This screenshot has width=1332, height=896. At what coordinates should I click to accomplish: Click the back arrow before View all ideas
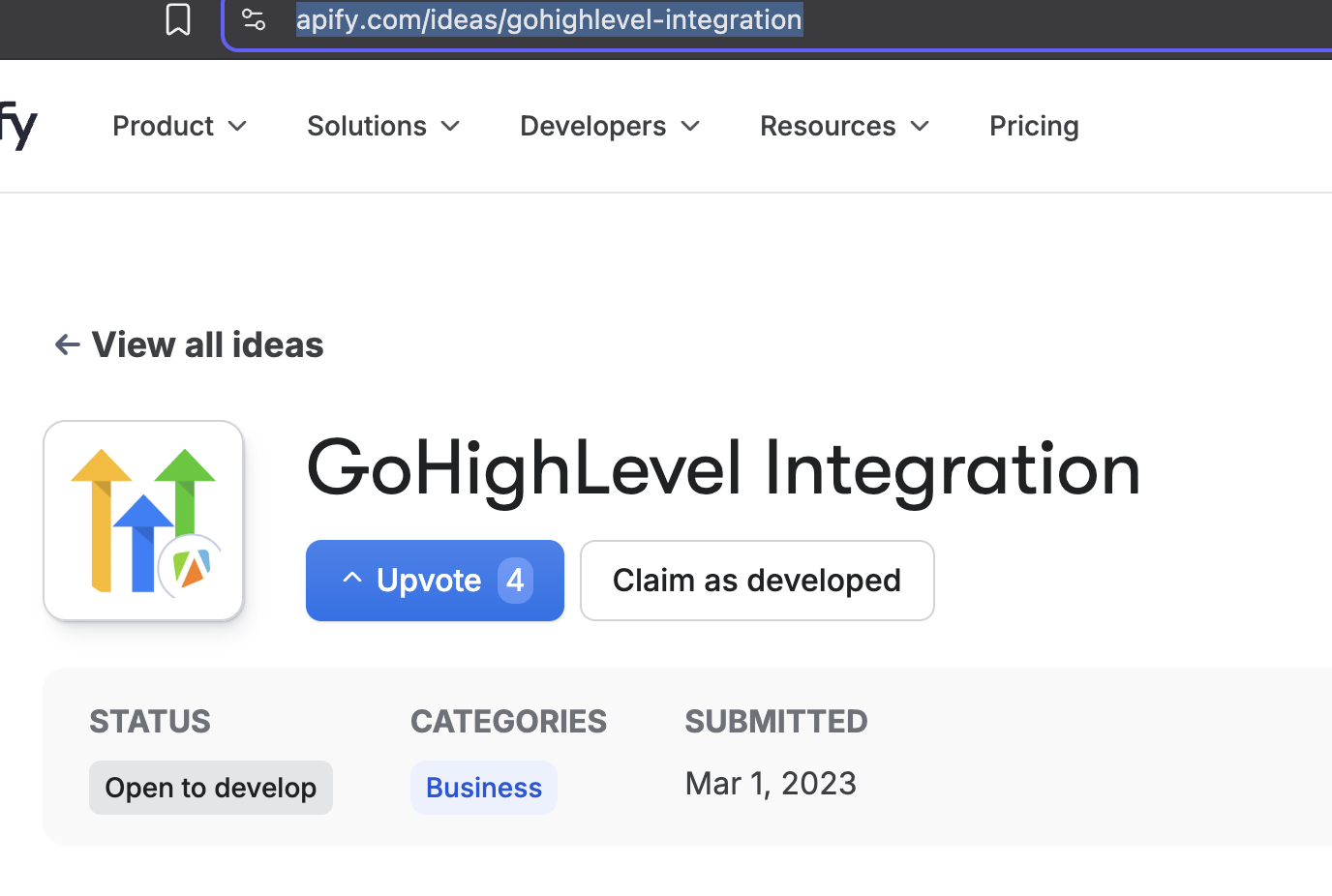(67, 344)
